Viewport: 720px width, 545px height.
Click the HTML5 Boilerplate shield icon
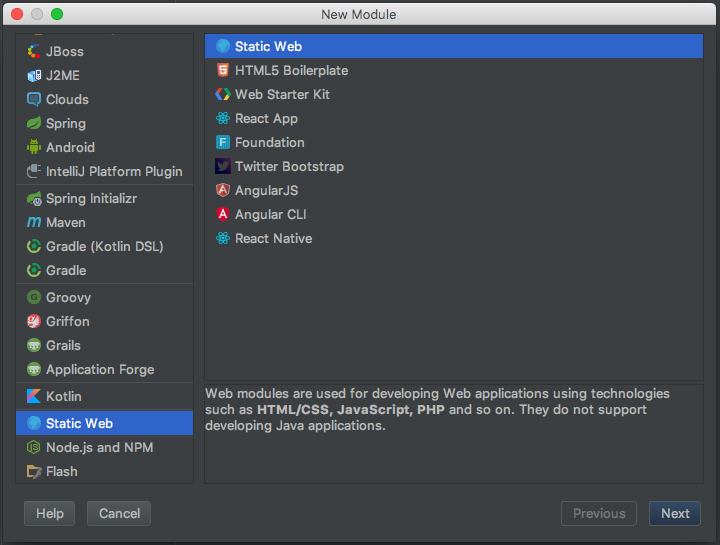pos(223,70)
